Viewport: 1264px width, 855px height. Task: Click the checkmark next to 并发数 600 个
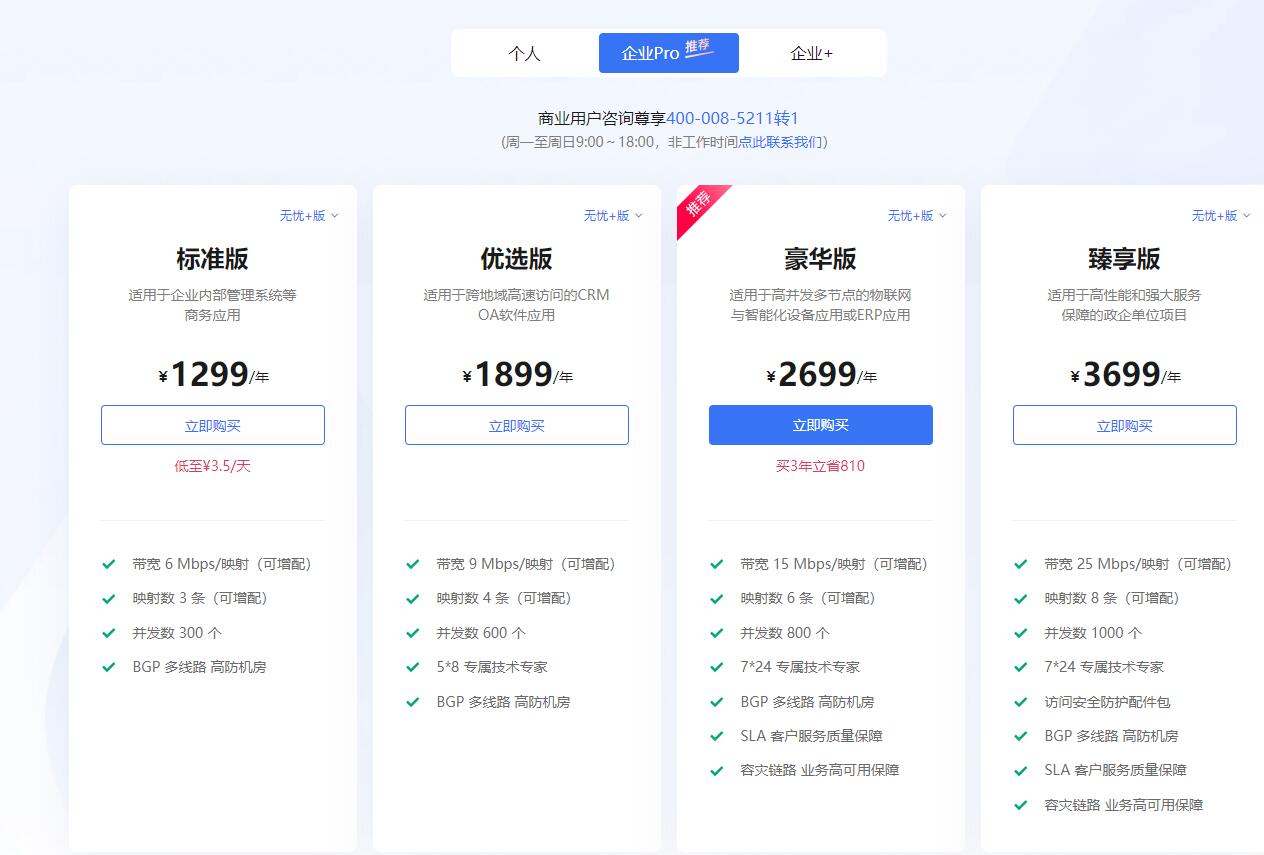[413, 633]
